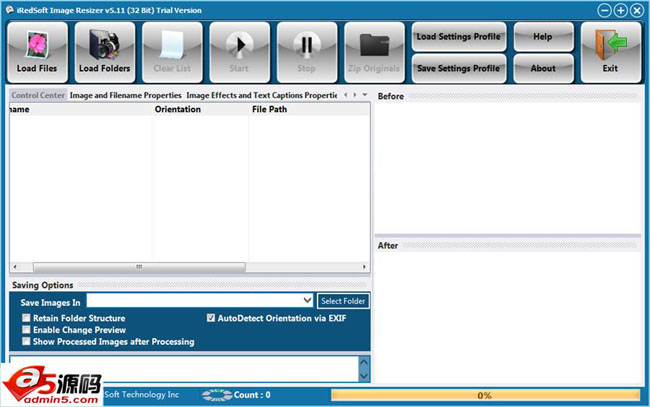The width and height of the screenshot is (650, 407).
Task: Click the spinner icon beside Count
Action: [x=217, y=395]
